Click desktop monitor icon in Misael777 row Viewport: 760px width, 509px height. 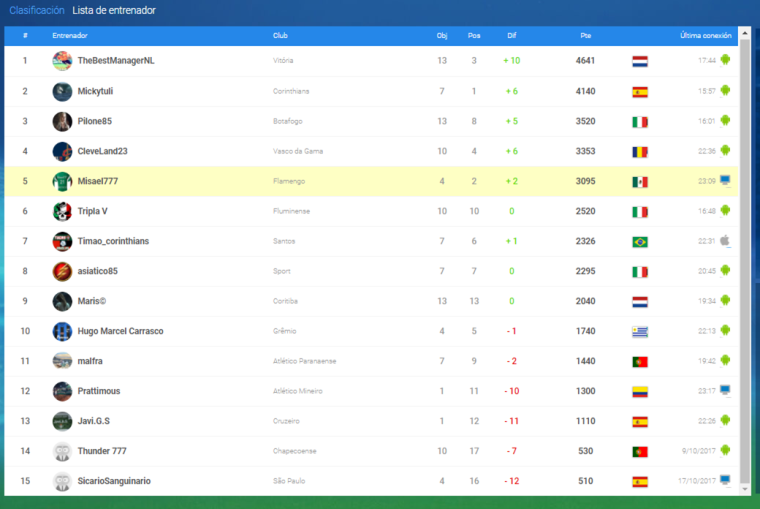coord(725,180)
